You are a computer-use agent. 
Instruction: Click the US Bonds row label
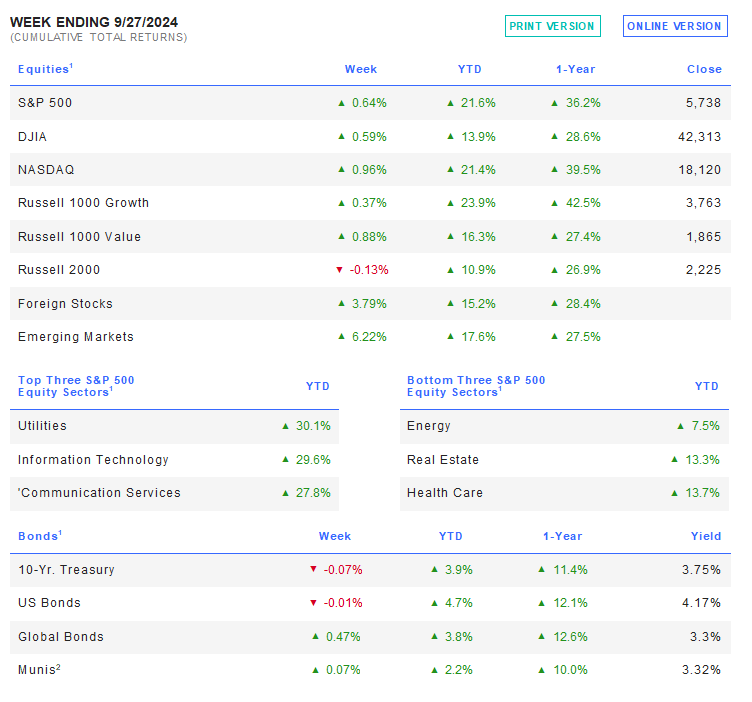pyautogui.click(x=49, y=603)
